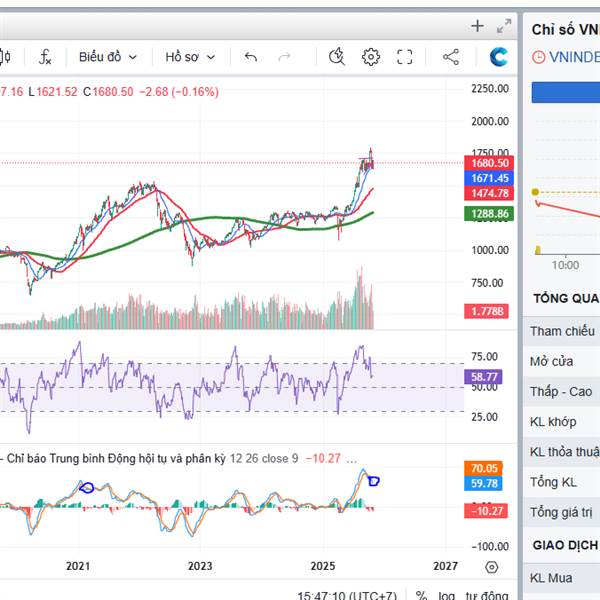
Task: Click the redo arrow
Action: point(284,57)
